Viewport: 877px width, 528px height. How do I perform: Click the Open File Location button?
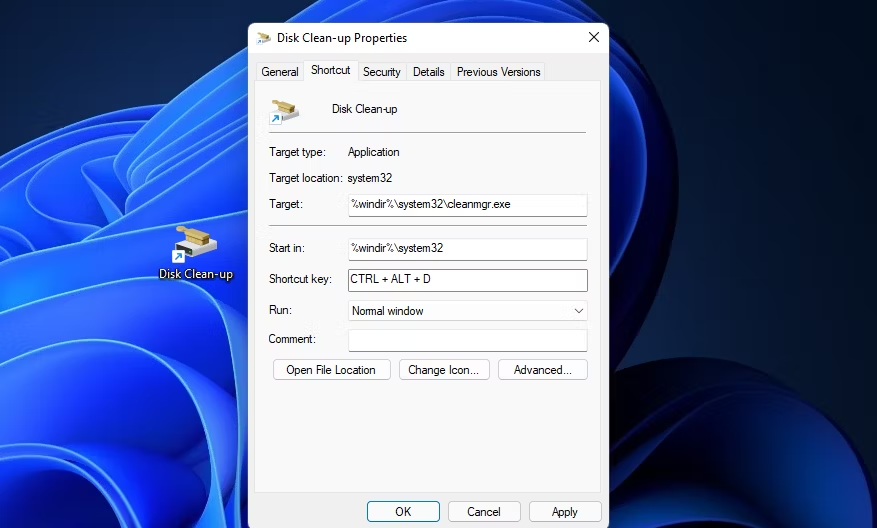[331, 370]
